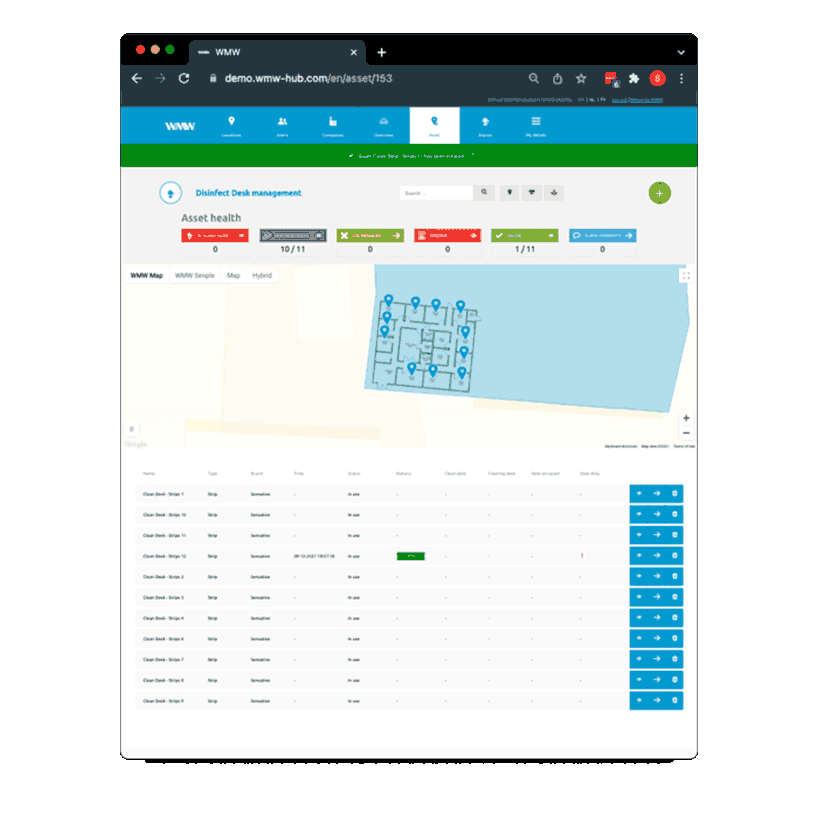Viewport: 818px width, 818px height.
Task: Open Clean Desk - Strips 7 via its arrow icon
Action: click(x=657, y=659)
